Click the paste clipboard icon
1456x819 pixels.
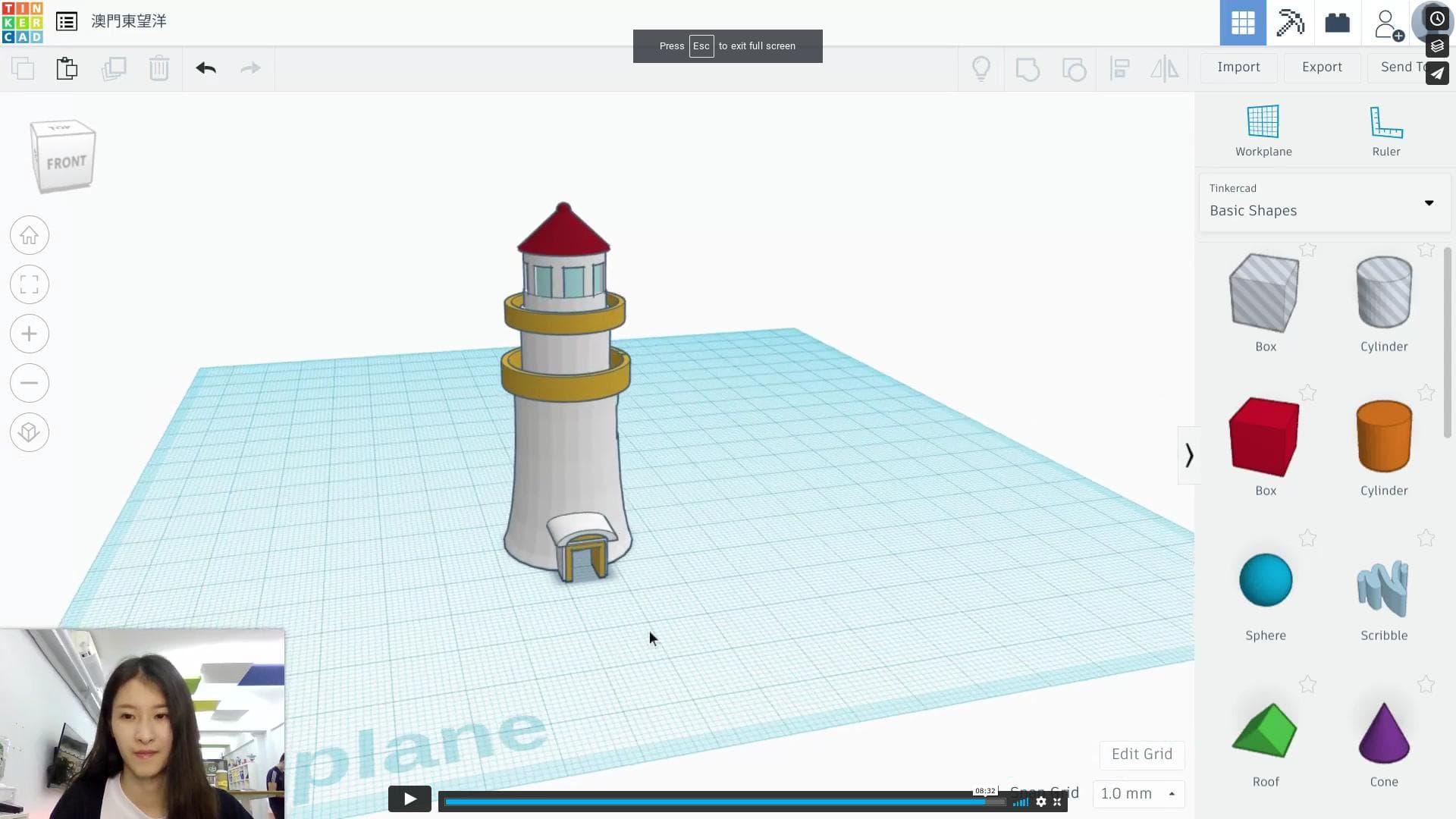(x=67, y=68)
